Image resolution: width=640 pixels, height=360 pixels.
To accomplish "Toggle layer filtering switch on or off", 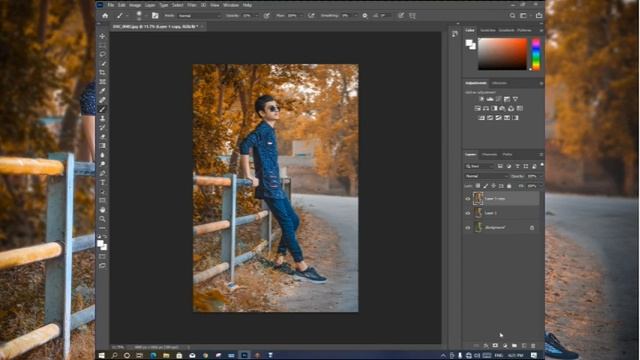I will (542, 165).
